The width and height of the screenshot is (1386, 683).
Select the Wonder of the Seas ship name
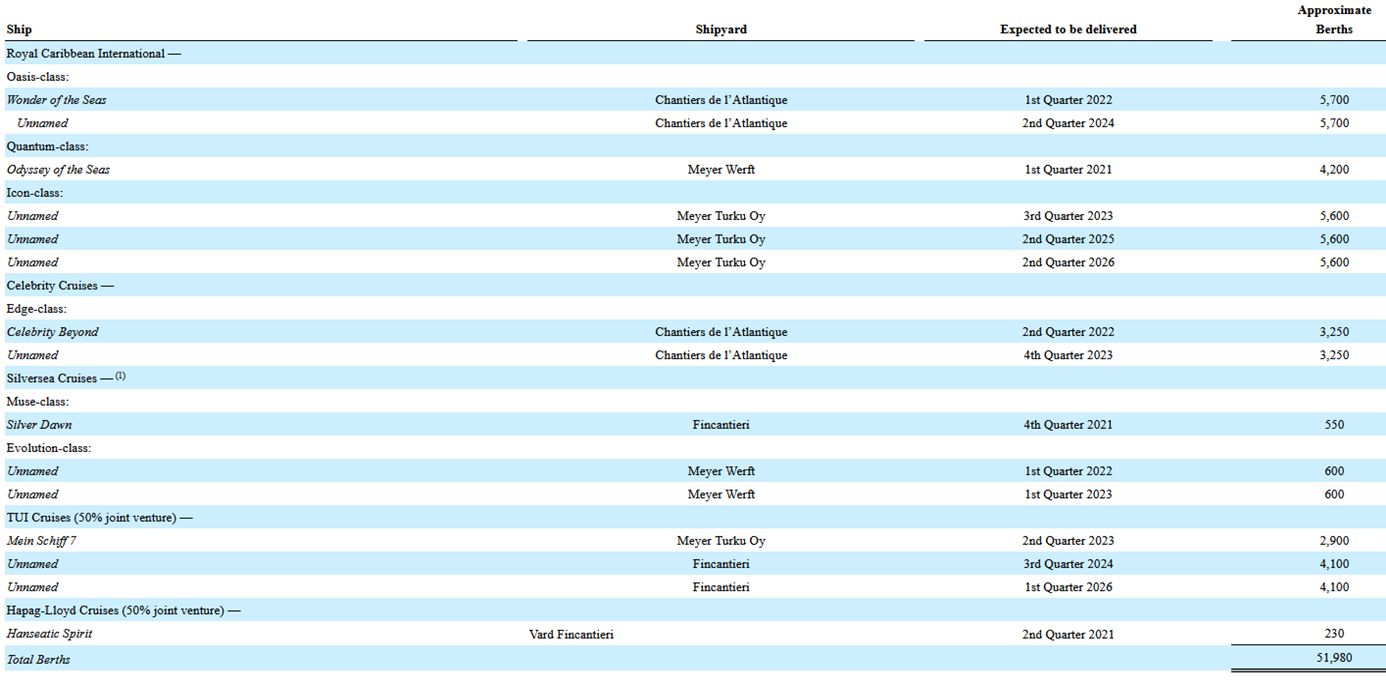[x=56, y=100]
